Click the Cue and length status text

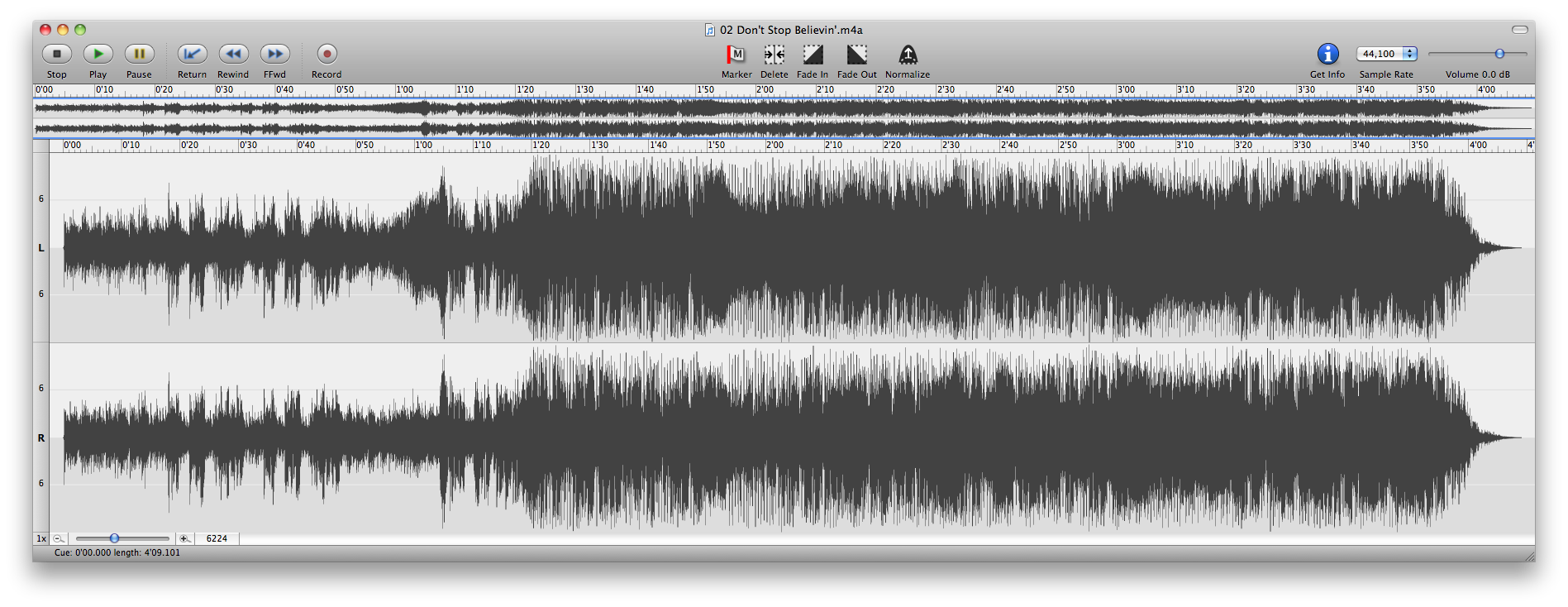(x=117, y=552)
